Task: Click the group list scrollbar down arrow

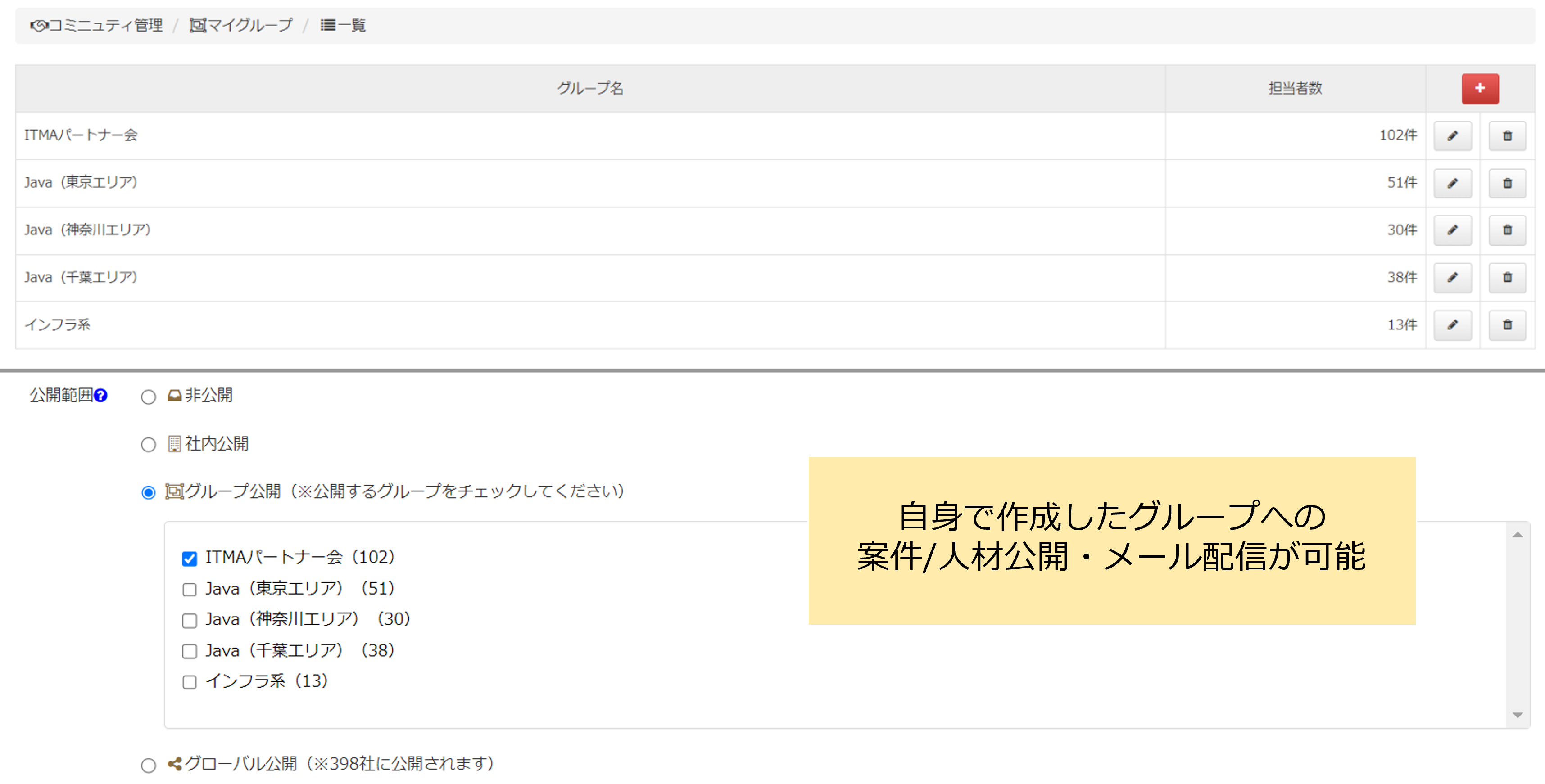Action: [1518, 715]
